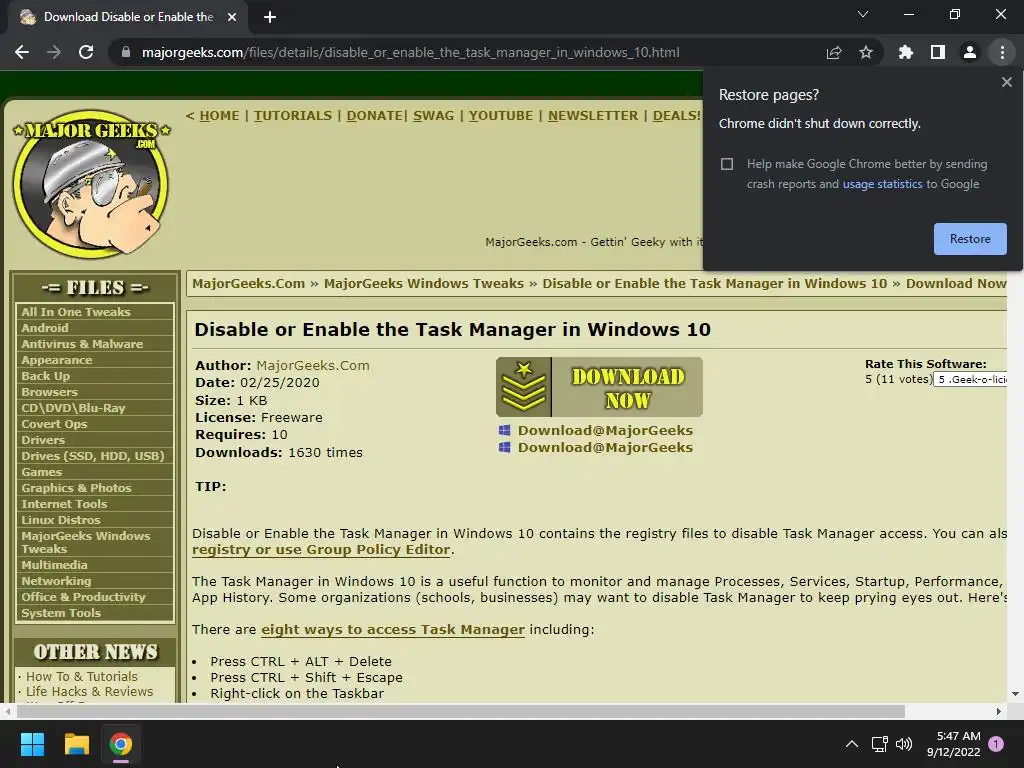Screen dimensions: 1024x768
Task: Click the second Windows flag download icon
Action: (x=504, y=447)
